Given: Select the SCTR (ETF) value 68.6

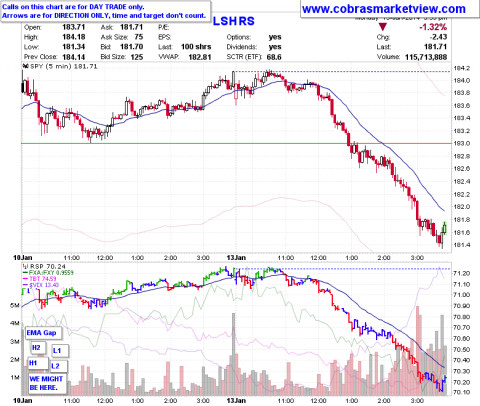Looking at the screenshot, I should point(274,57).
